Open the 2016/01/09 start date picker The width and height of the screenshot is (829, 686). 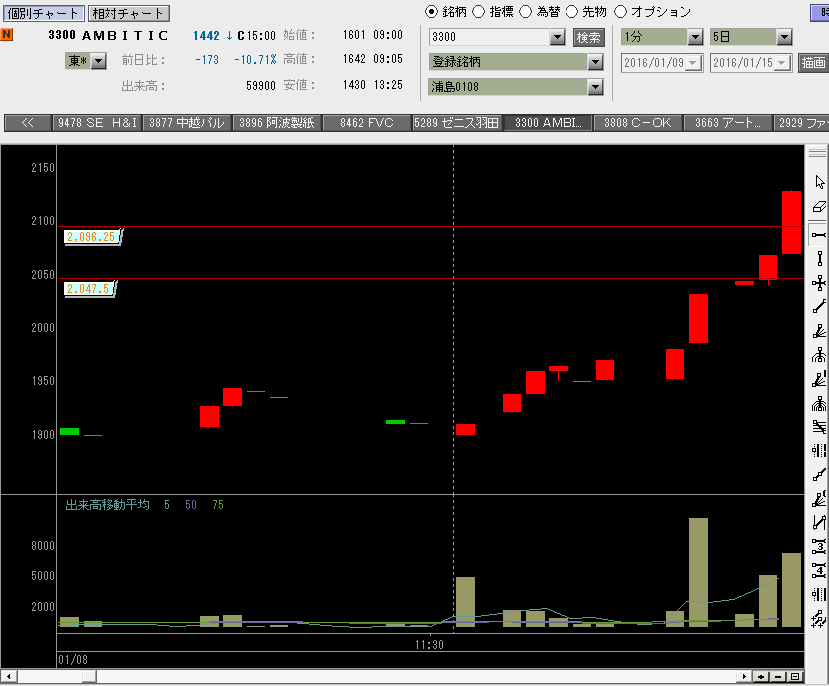(x=694, y=63)
